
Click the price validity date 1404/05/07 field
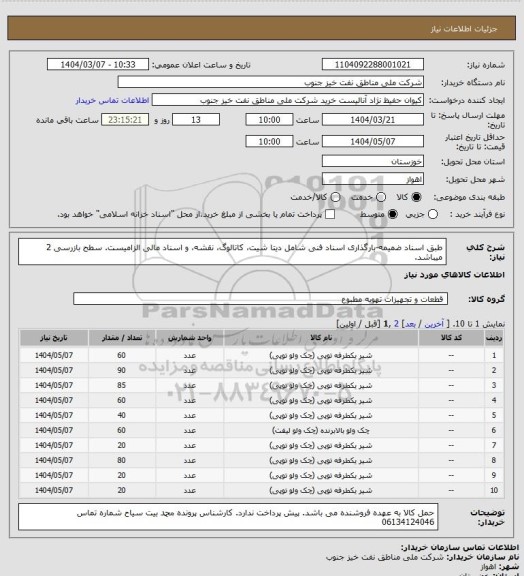coord(373,141)
